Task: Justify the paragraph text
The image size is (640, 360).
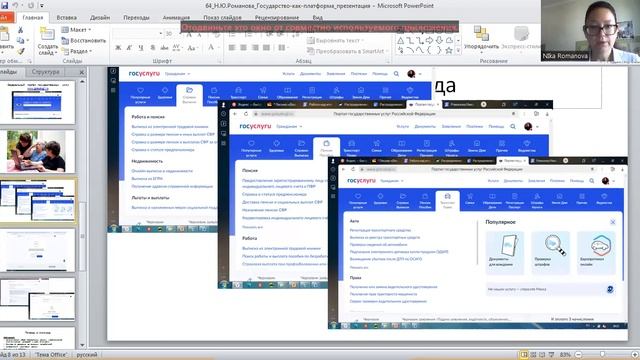Action: click(x=267, y=48)
